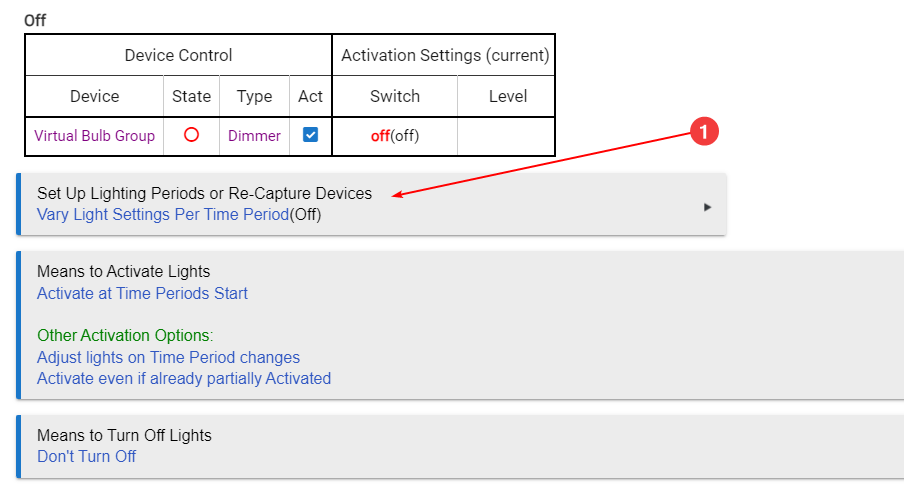Click the empty Level cell
Viewport: 904px width, 503px height.
(x=507, y=137)
